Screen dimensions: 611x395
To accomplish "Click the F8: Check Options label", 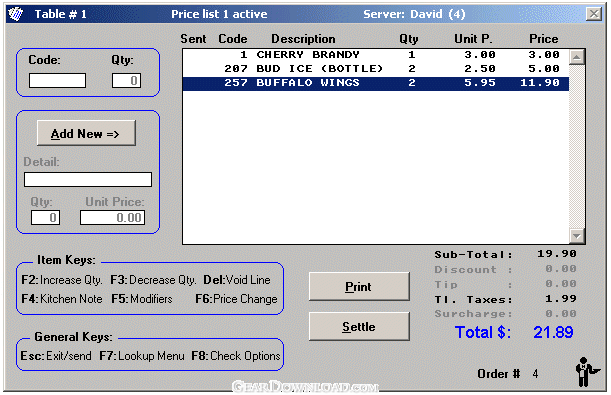I will tap(236, 356).
